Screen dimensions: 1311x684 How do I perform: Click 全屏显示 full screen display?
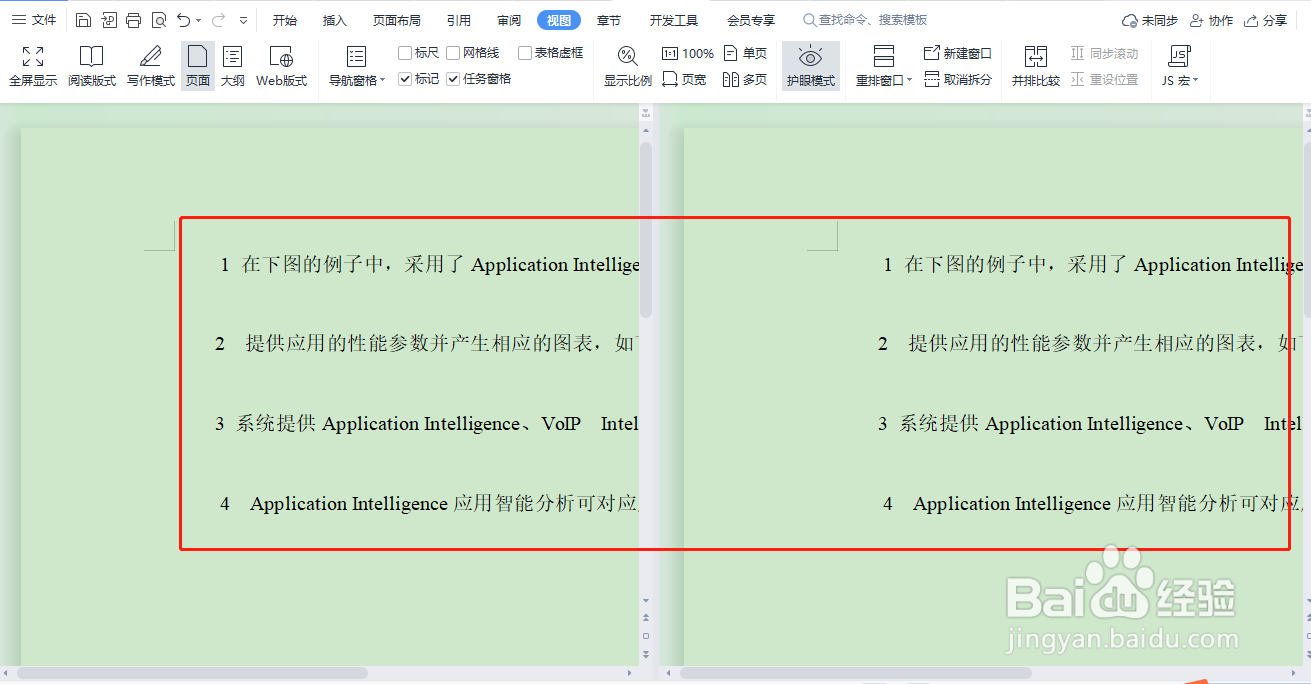(x=32, y=65)
